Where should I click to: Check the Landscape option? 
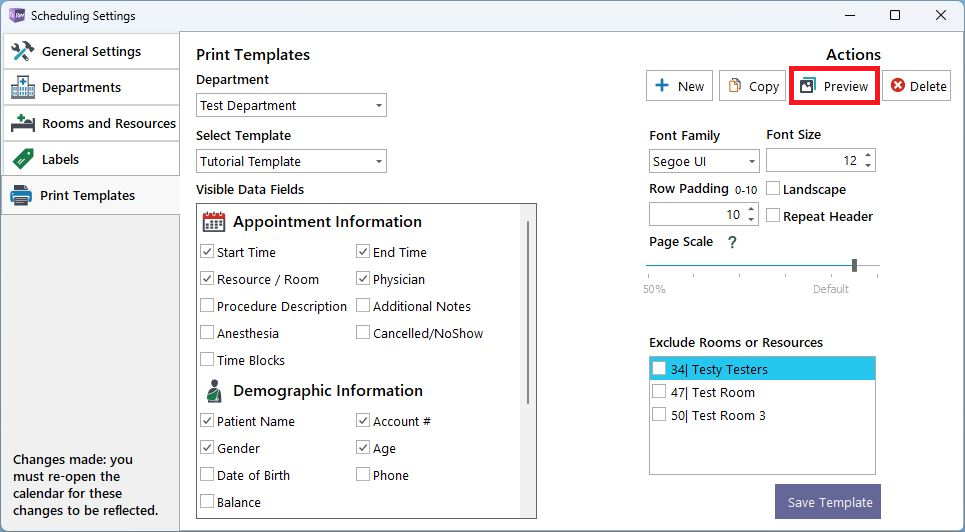pos(773,188)
